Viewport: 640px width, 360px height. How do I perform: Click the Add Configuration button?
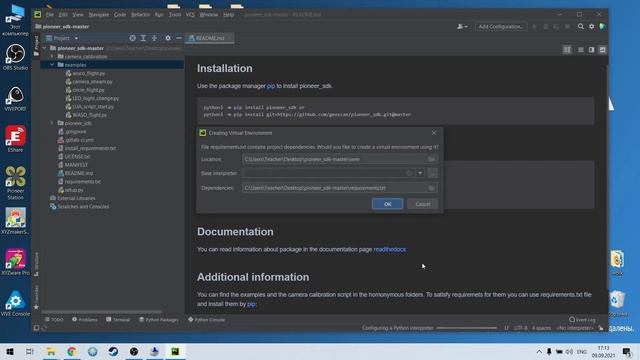501,27
